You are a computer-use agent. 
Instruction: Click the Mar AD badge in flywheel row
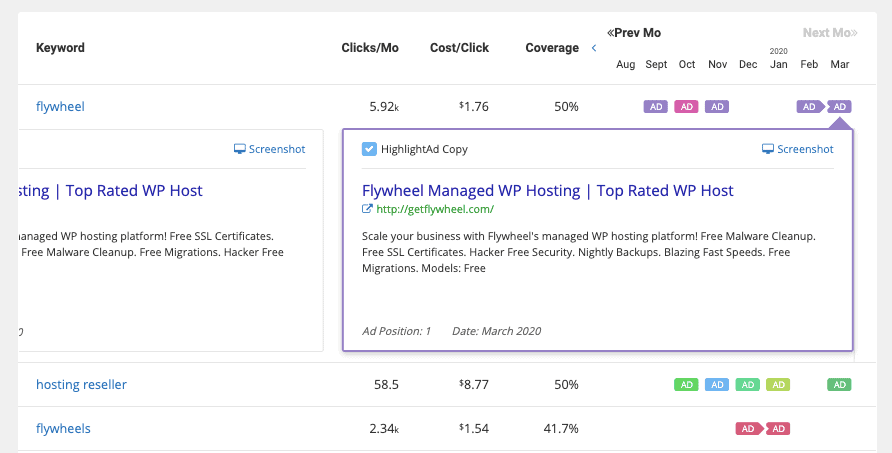[840, 106]
